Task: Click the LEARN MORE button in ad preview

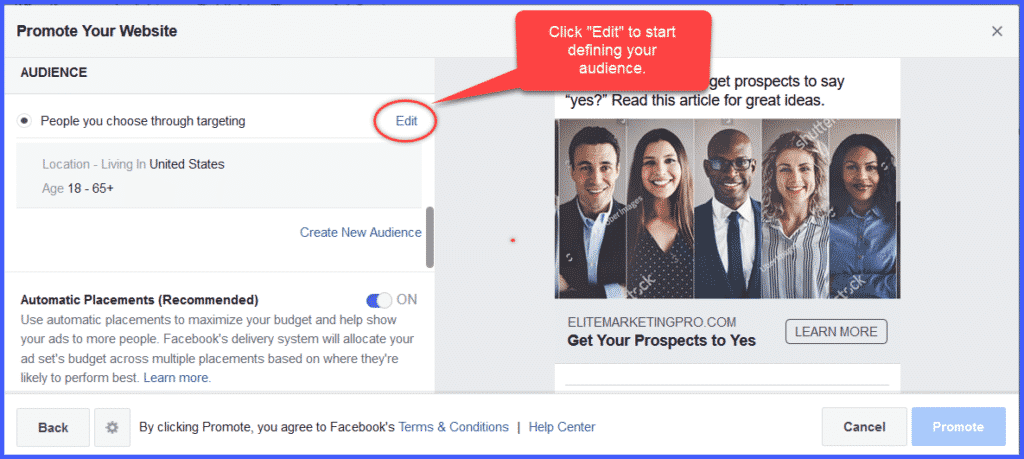Action: click(x=836, y=332)
